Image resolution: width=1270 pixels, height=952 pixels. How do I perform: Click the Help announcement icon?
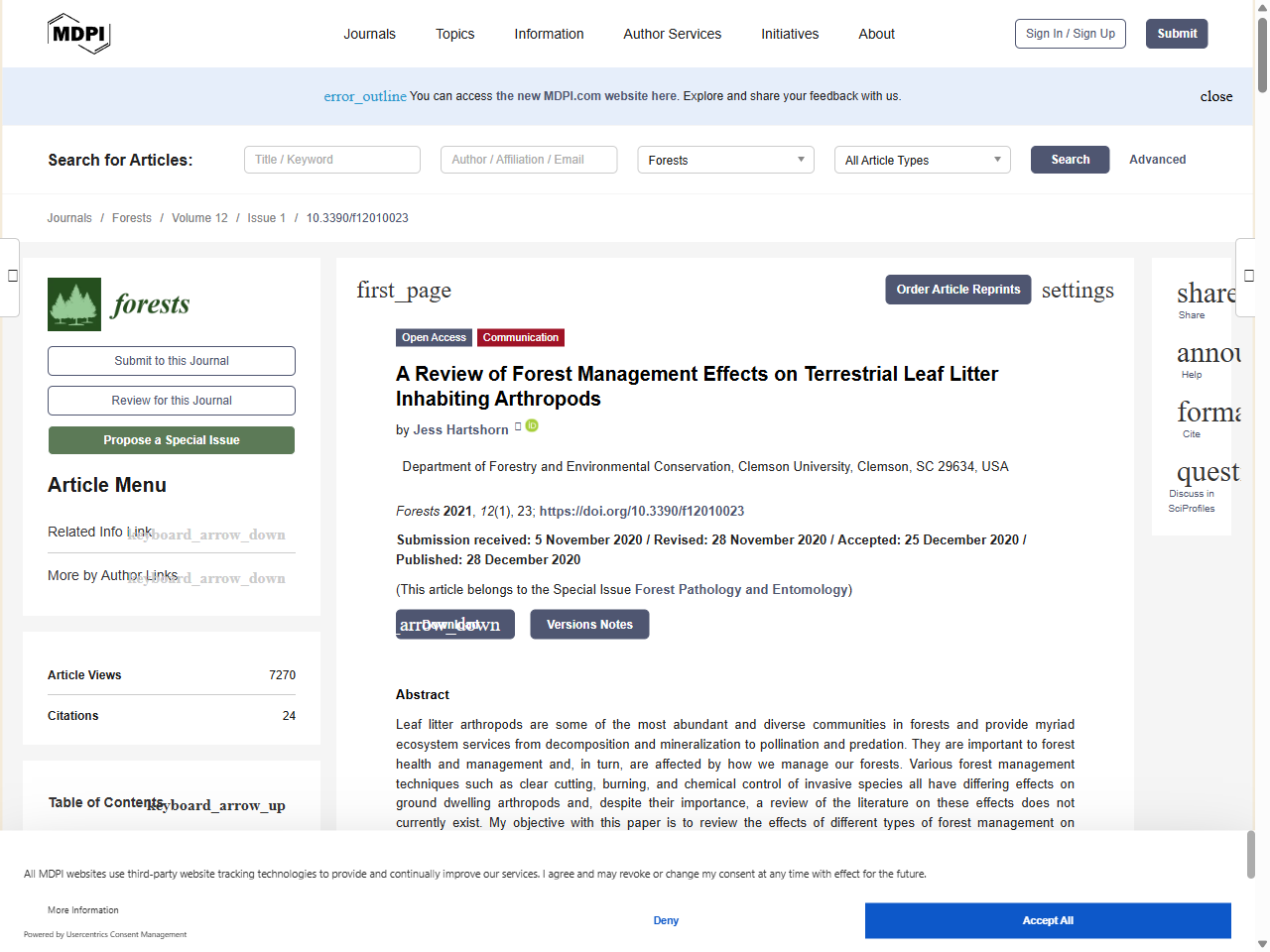(x=1205, y=355)
